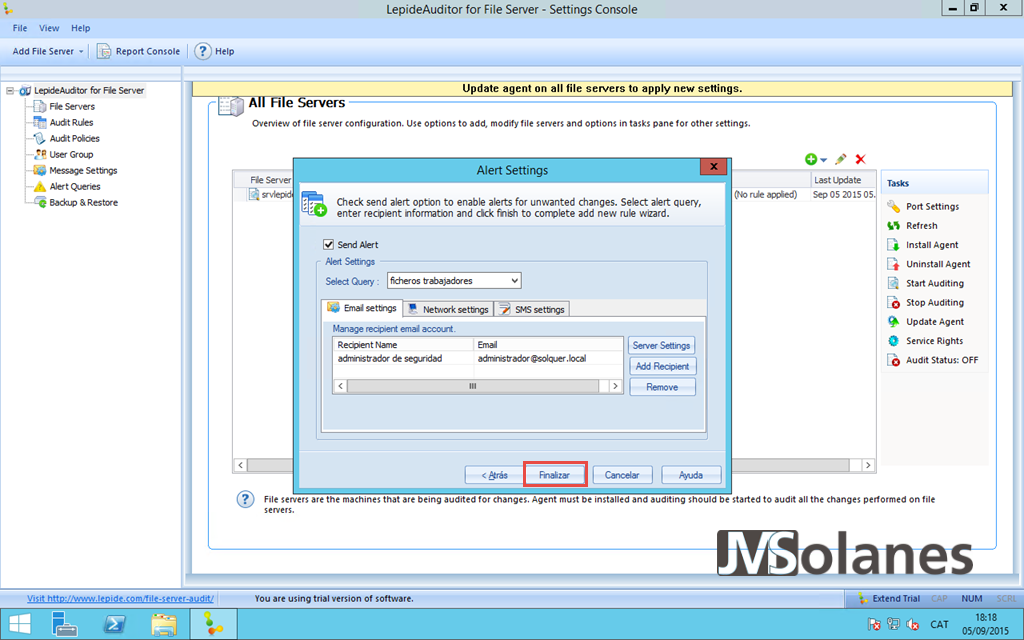Click the Add Recipient button

pos(662,366)
